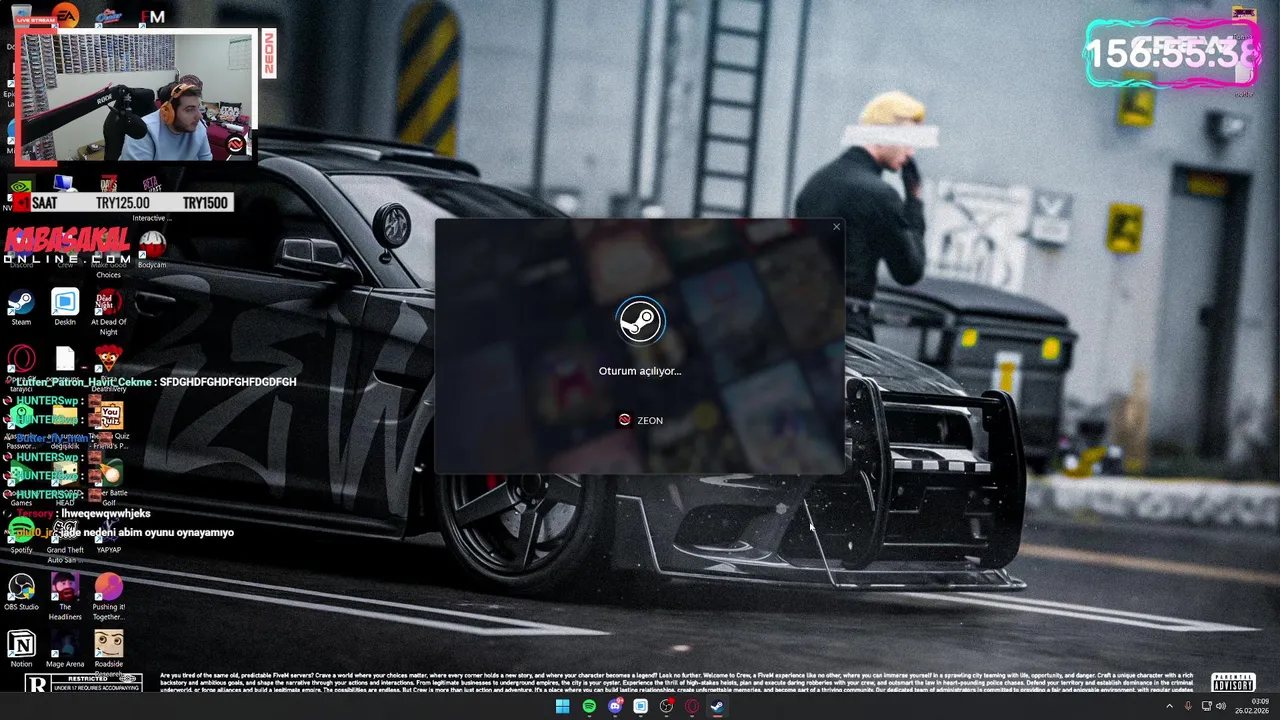Viewport: 1280px width, 720px height.
Task: Click the 156:55:38 countdown timer overlay
Action: coord(1172,53)
